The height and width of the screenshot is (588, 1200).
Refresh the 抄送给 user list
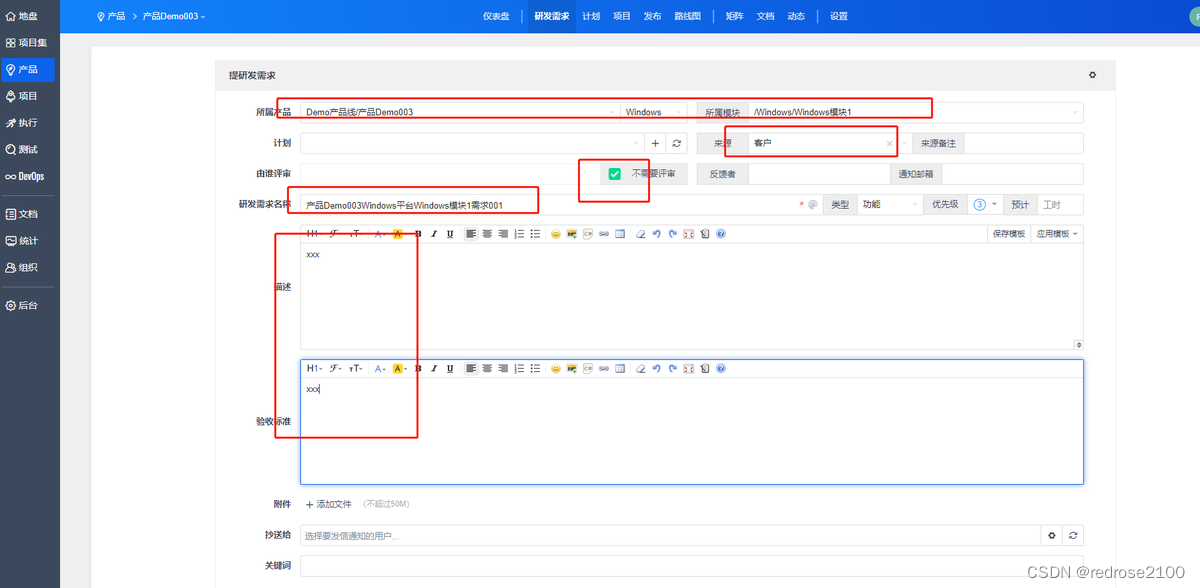point(1073,536)
